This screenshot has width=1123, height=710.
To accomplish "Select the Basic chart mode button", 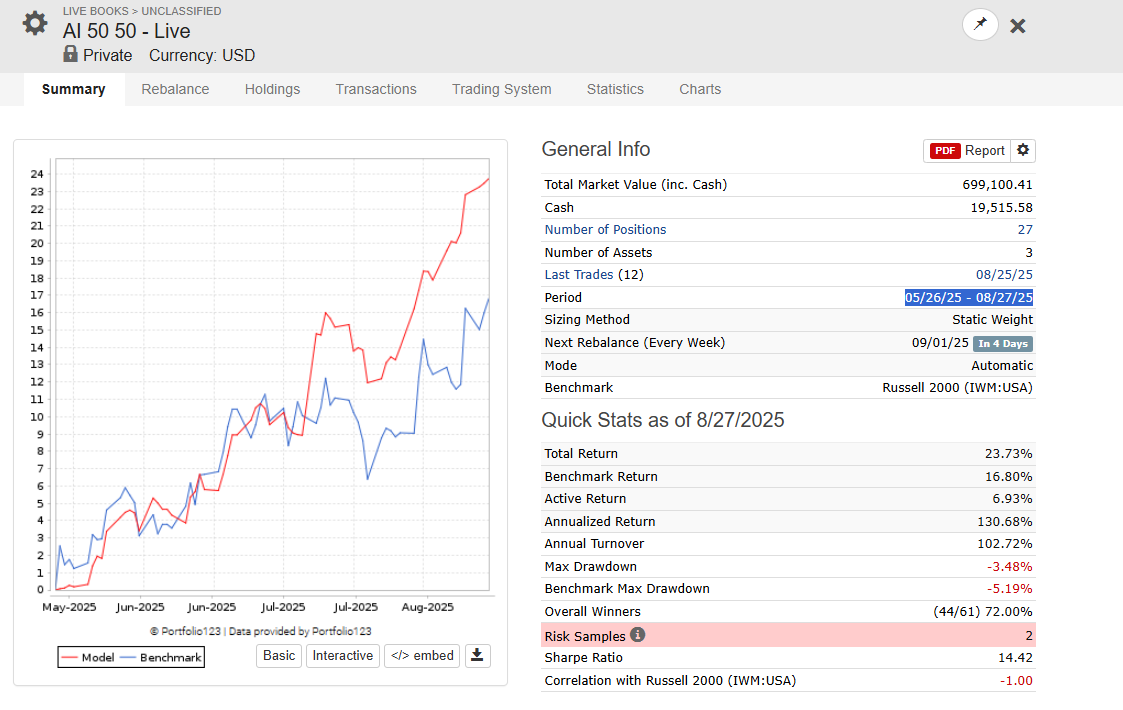I will (279, 656).
